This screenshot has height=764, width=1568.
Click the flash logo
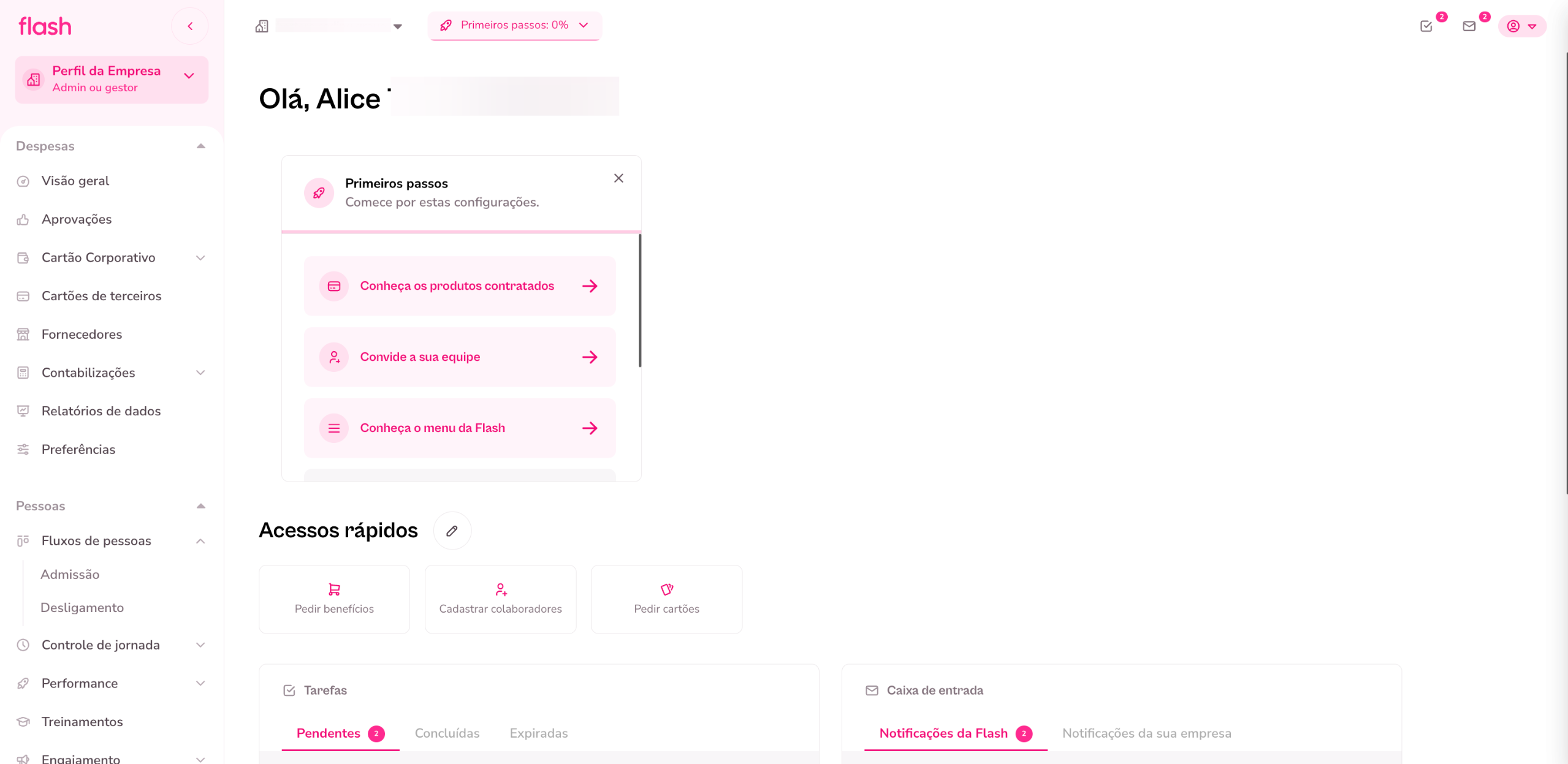click(x=45, y=26)
